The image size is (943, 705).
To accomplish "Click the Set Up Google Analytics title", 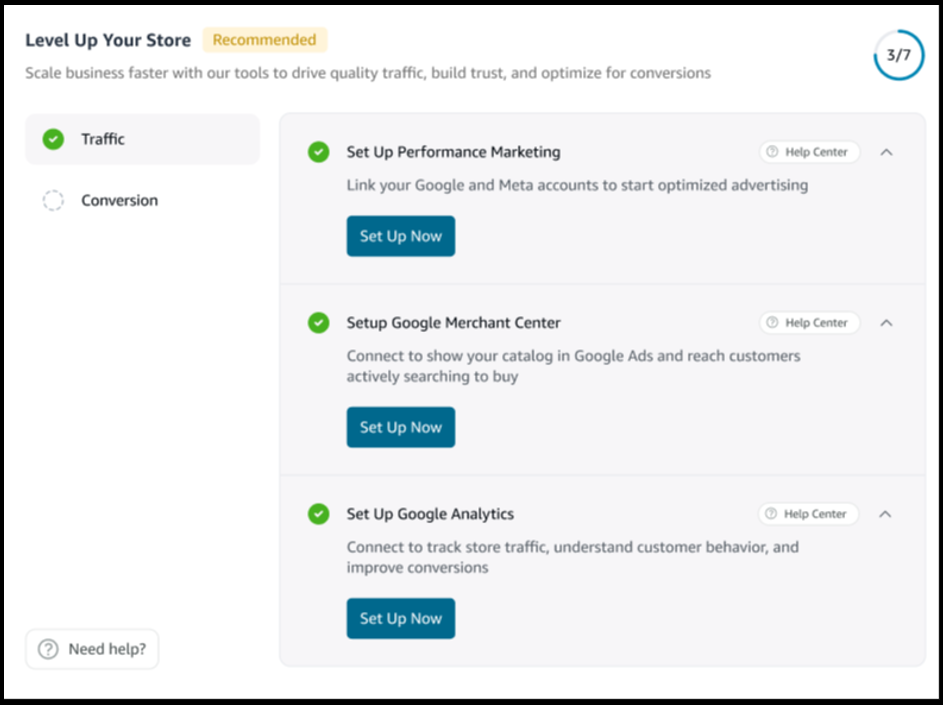I will (430, 514).
